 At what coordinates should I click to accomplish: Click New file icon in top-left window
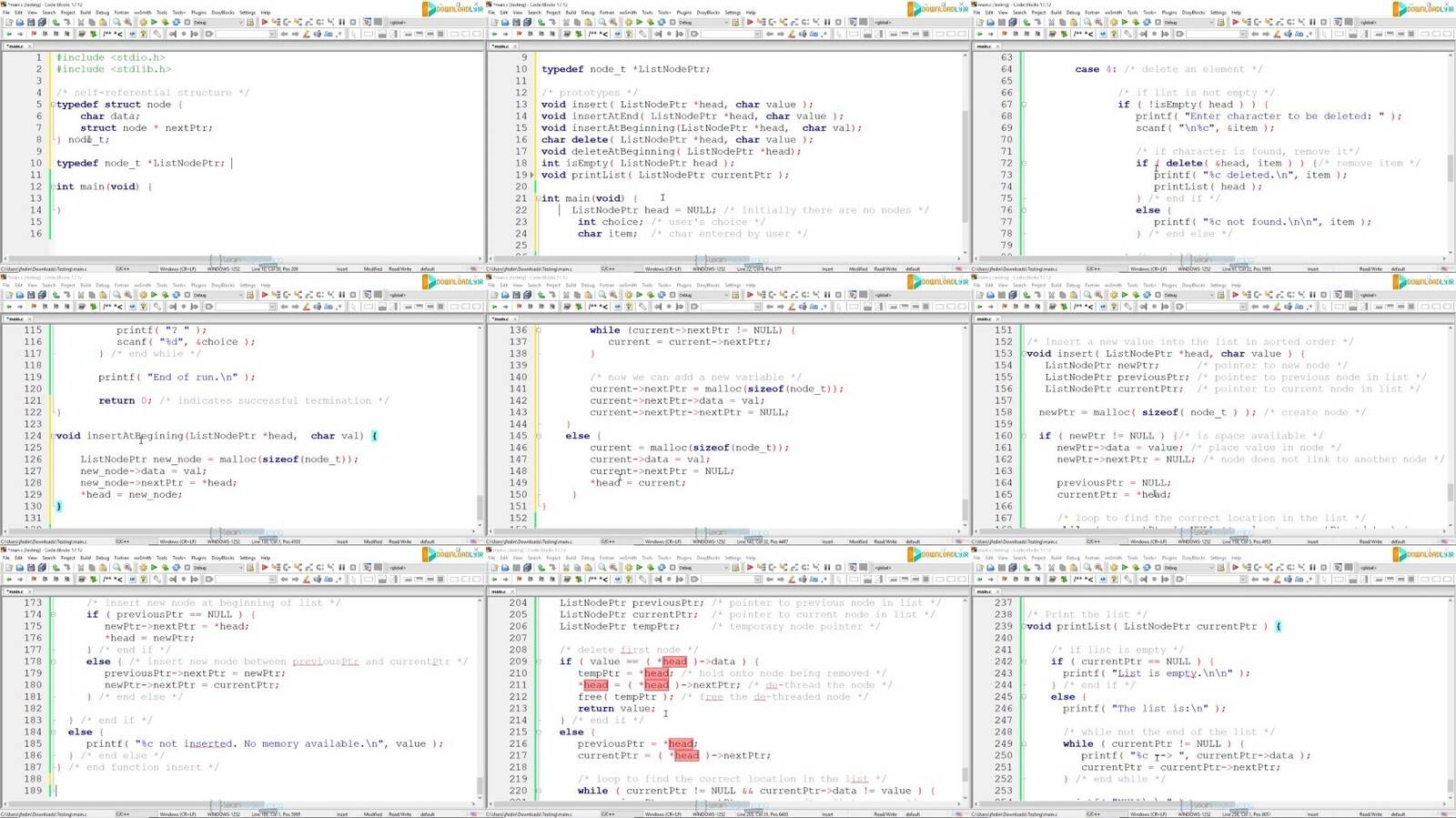coord(8,22)
